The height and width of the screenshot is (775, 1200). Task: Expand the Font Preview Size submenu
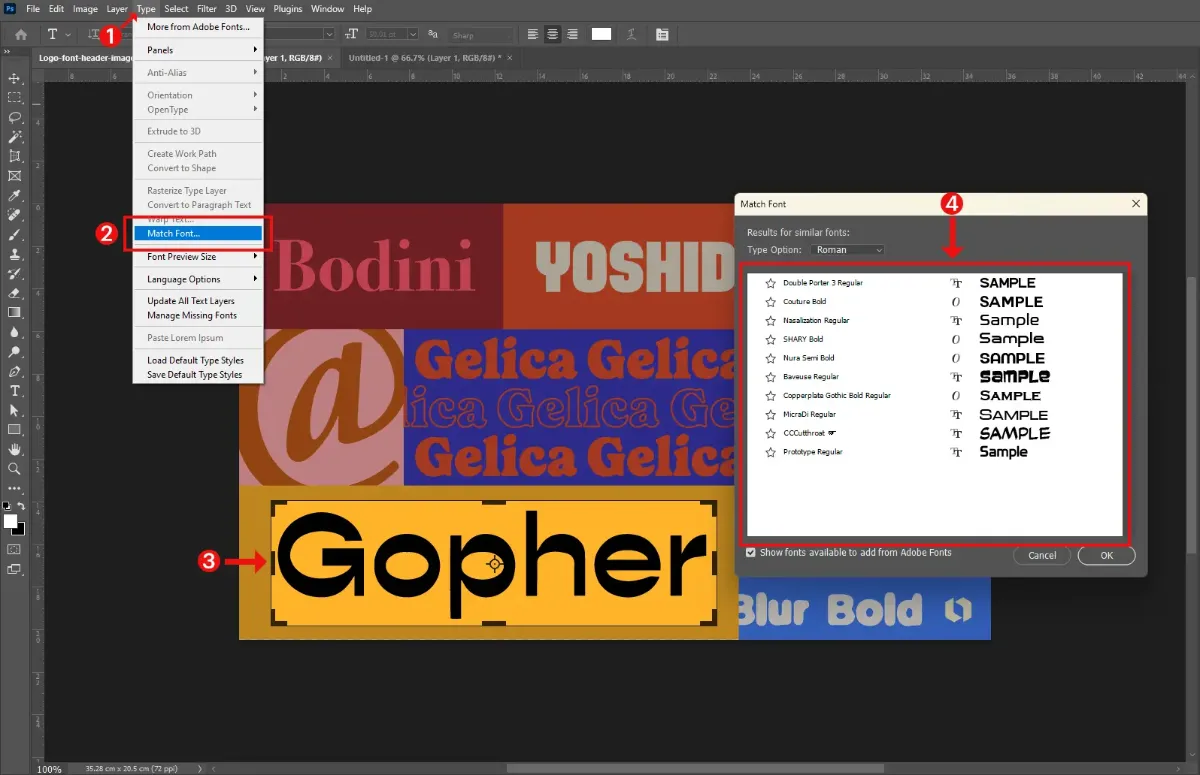coord(198,257)
